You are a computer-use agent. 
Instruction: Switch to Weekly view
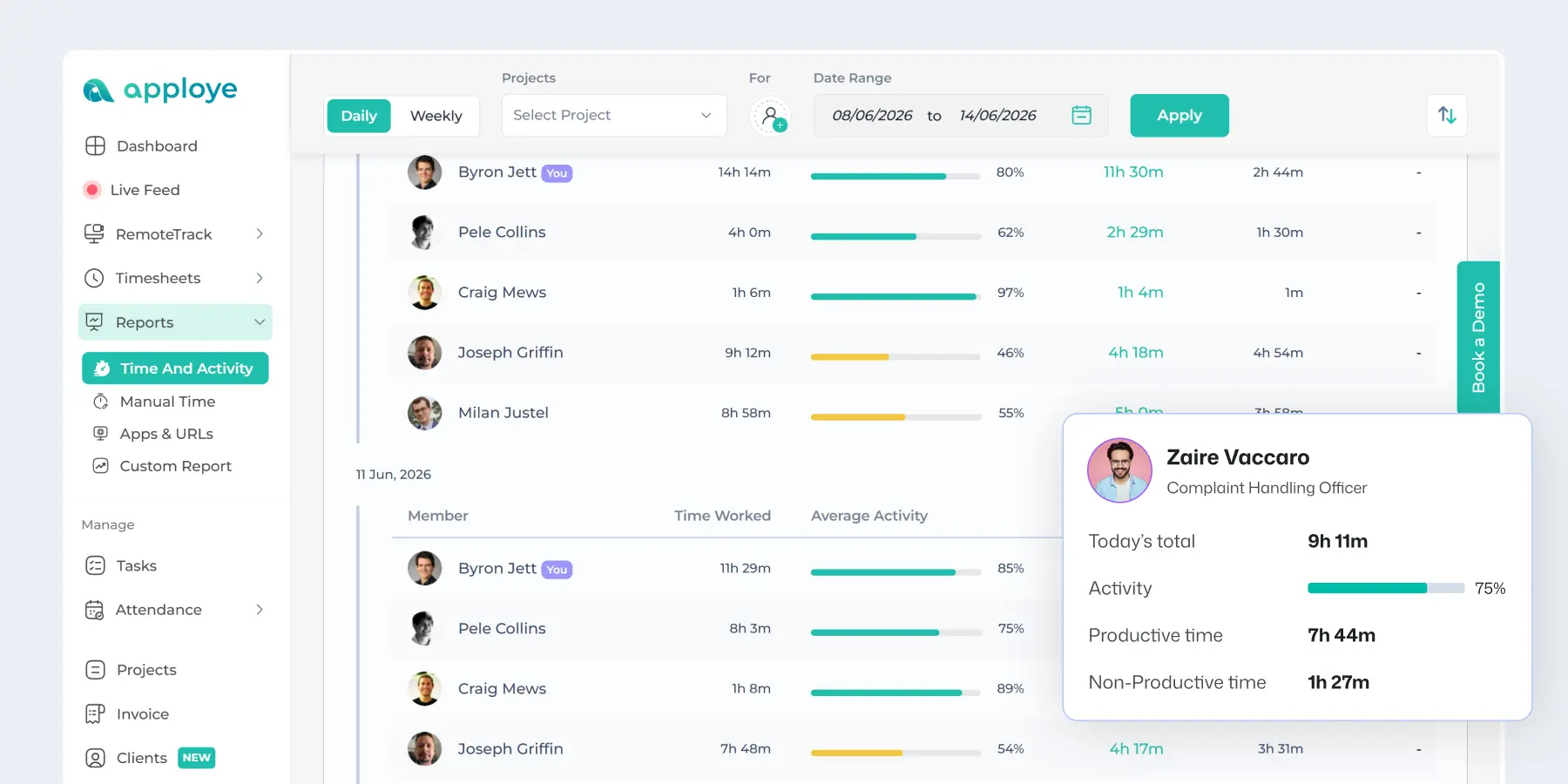(436, 116)
